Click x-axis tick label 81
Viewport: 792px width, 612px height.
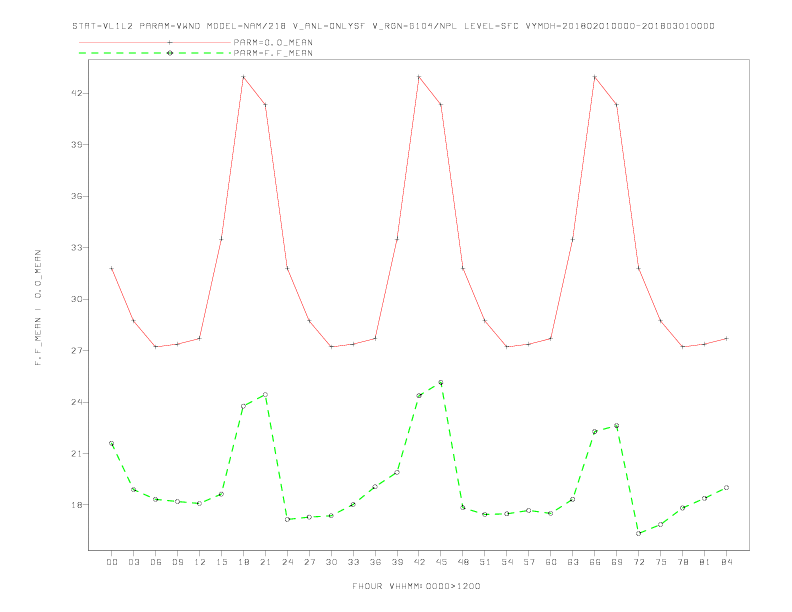[705, 562]
